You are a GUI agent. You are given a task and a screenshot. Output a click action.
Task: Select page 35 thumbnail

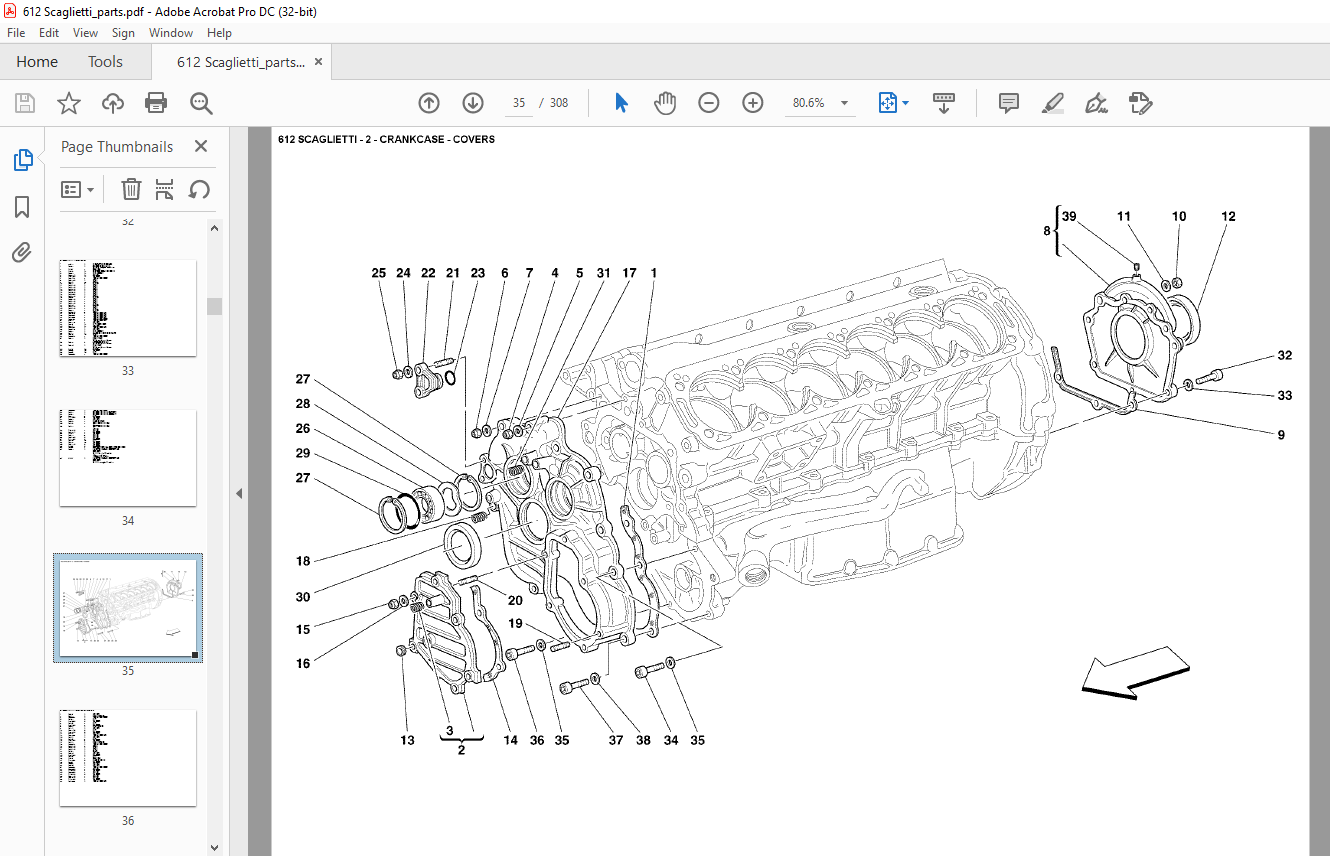[128, 608]
